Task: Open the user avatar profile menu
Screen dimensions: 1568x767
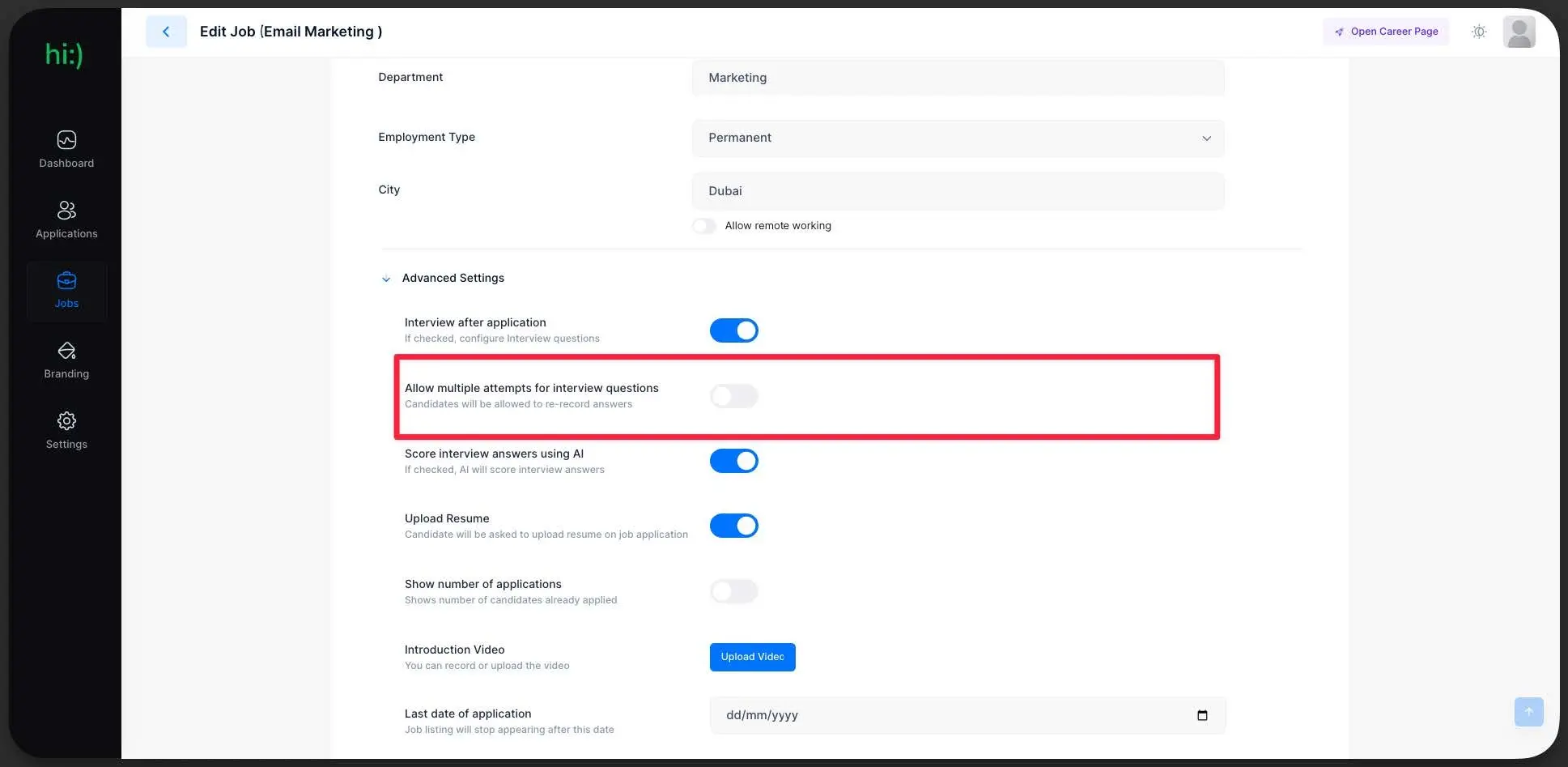Action: 1519,32
